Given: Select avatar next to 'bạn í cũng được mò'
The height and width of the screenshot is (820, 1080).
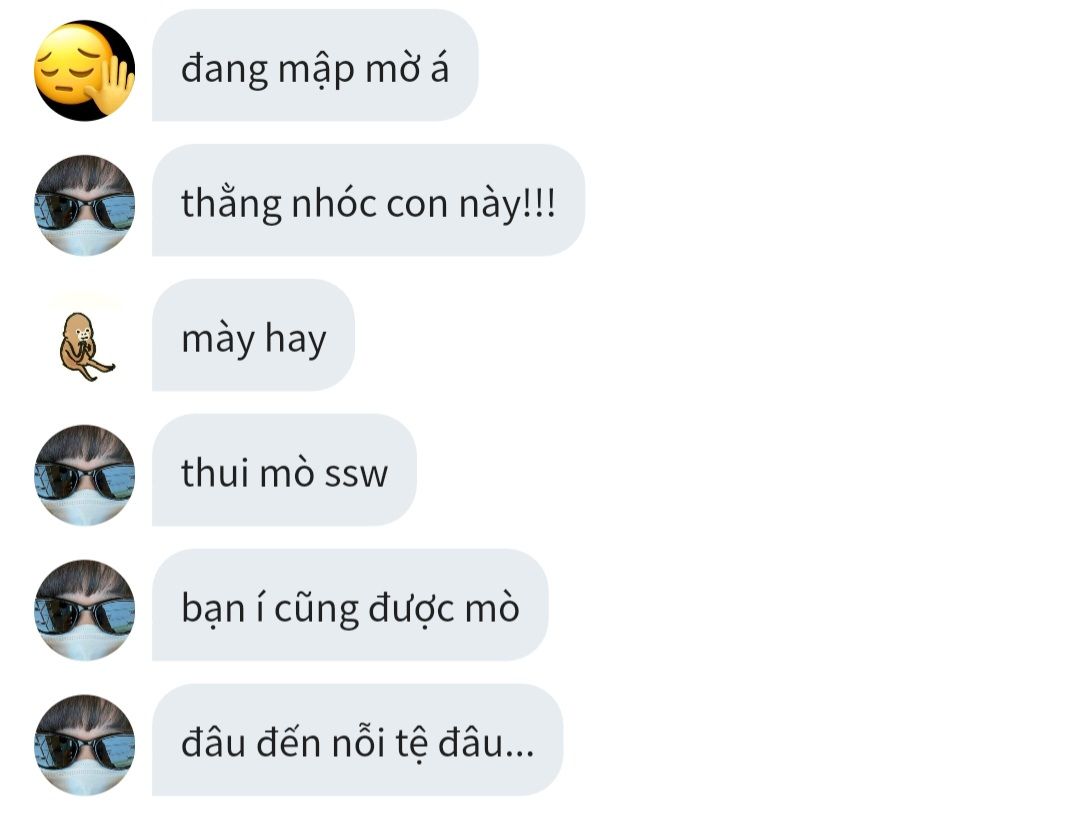Looking at the screenshot, I should pos(84,610).
